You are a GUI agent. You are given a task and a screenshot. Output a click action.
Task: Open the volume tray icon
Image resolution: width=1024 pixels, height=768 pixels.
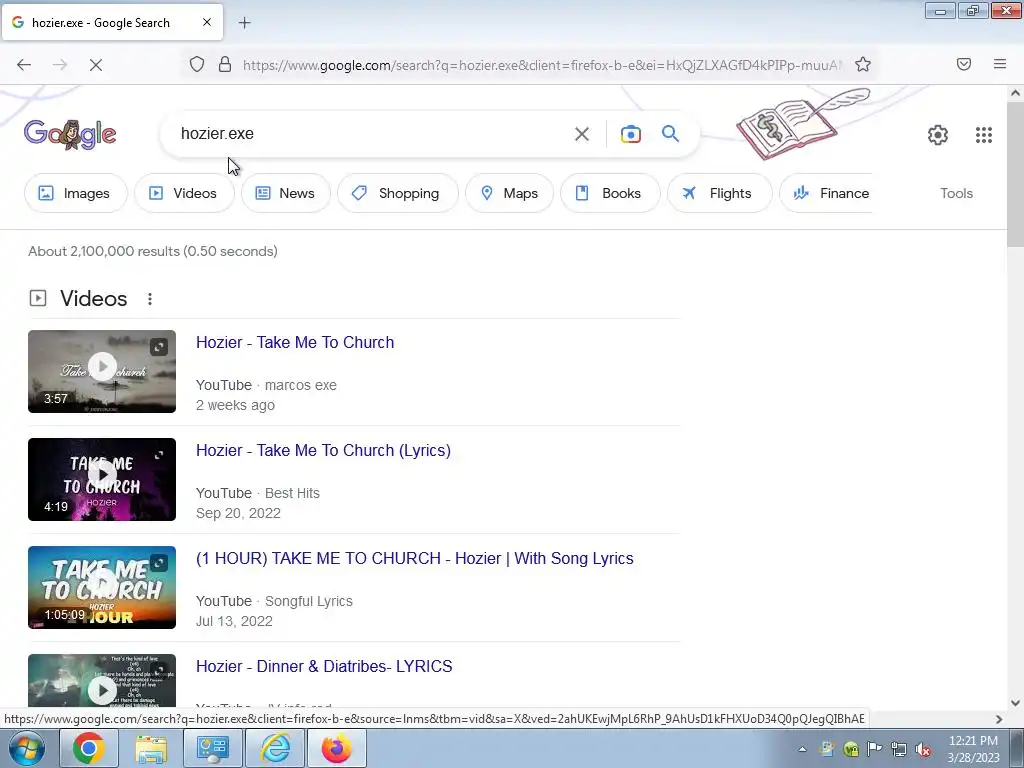pyautogui.click(x=923, y=749)
